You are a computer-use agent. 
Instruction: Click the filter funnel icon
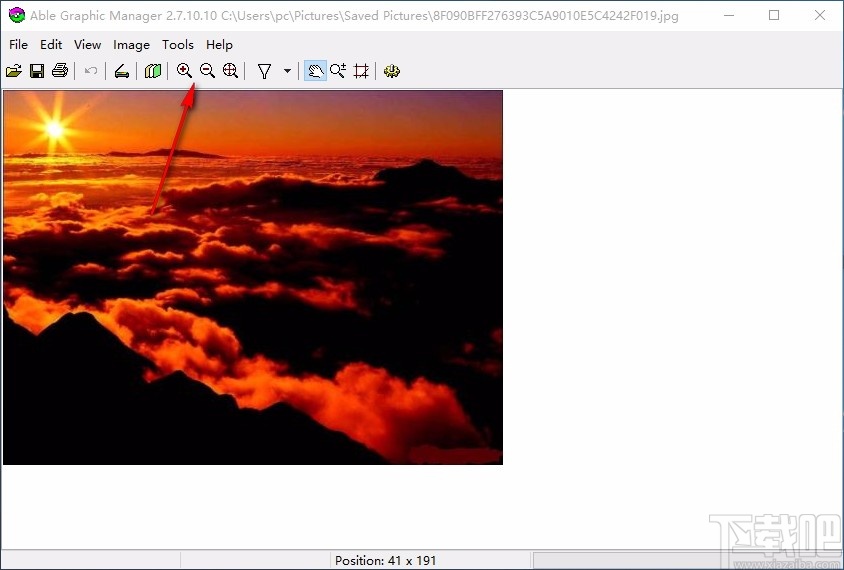(264, 71)
